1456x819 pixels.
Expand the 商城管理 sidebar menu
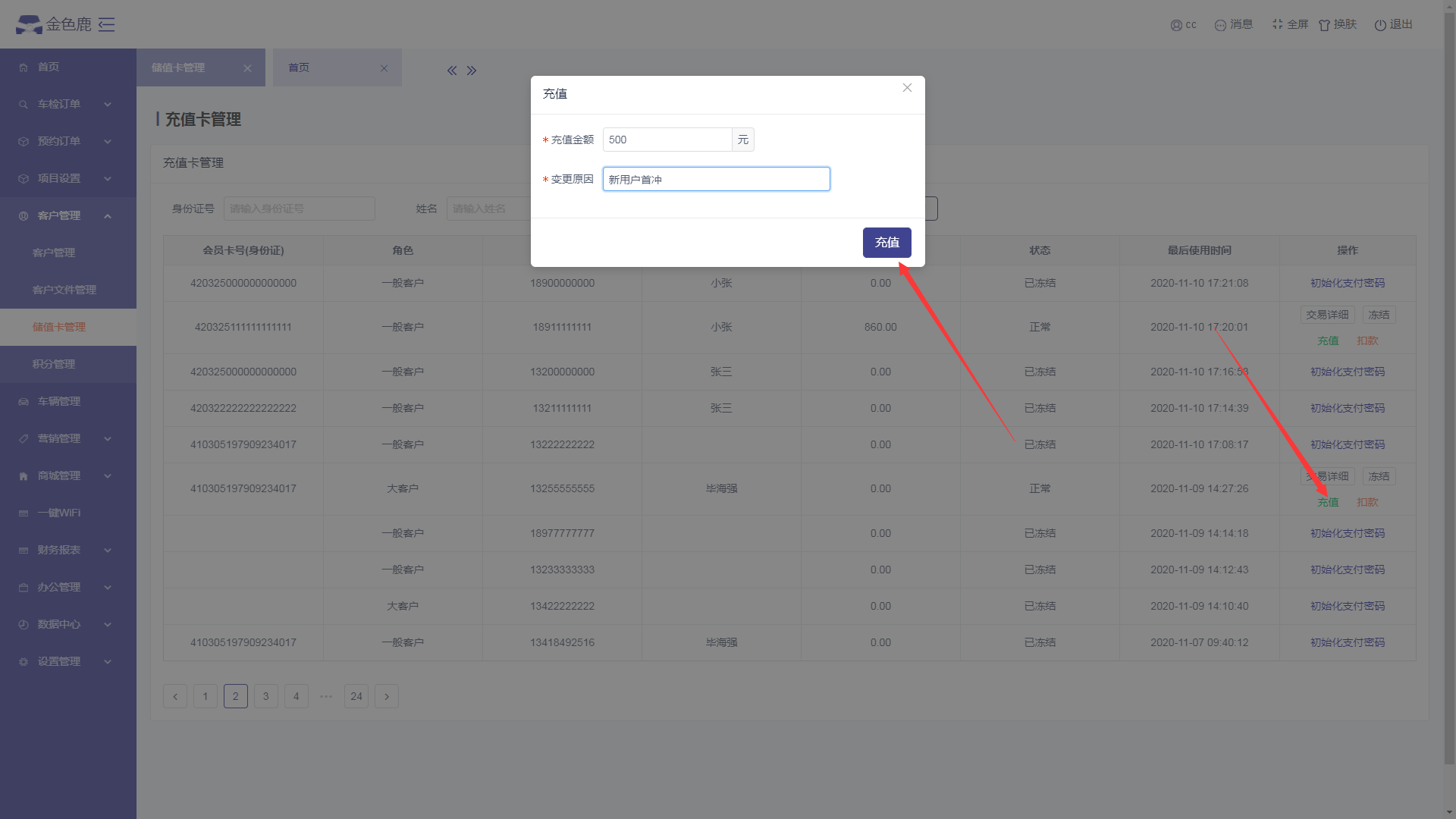click(68, 475)
